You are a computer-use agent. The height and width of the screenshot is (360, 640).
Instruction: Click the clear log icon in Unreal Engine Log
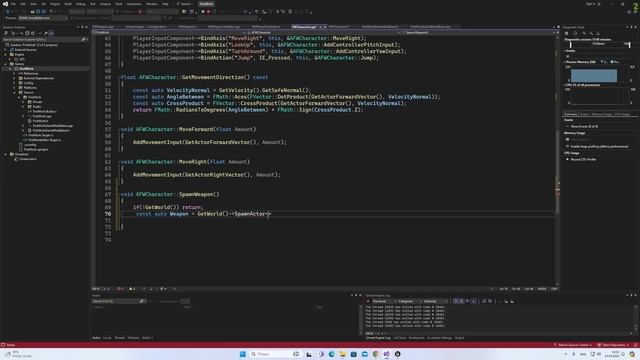pos(368,301)
